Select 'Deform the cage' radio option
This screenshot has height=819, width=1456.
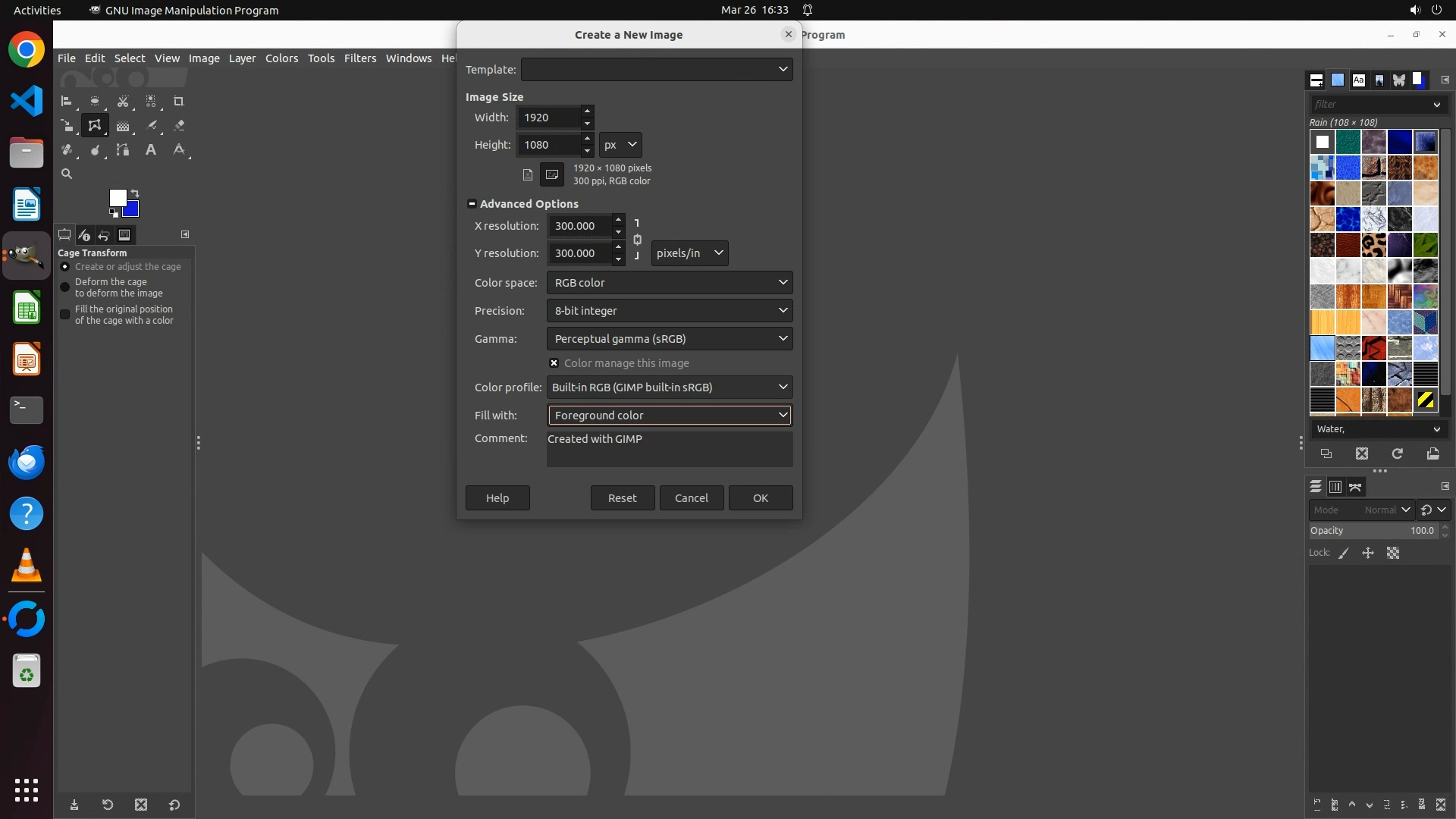(65, 287)
